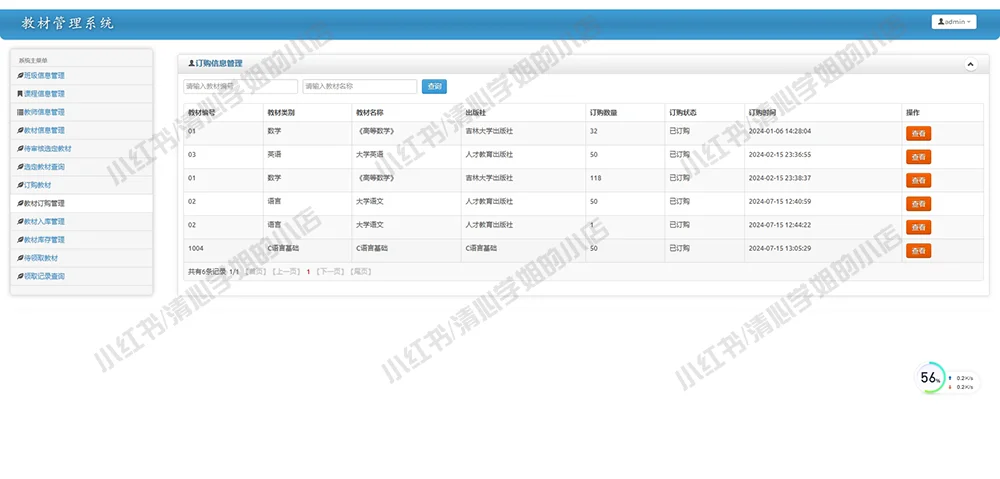Screen dimensions: 1000x479
Task: Click 查看 for the C语言基础 order
Action: tap(918, 251)
